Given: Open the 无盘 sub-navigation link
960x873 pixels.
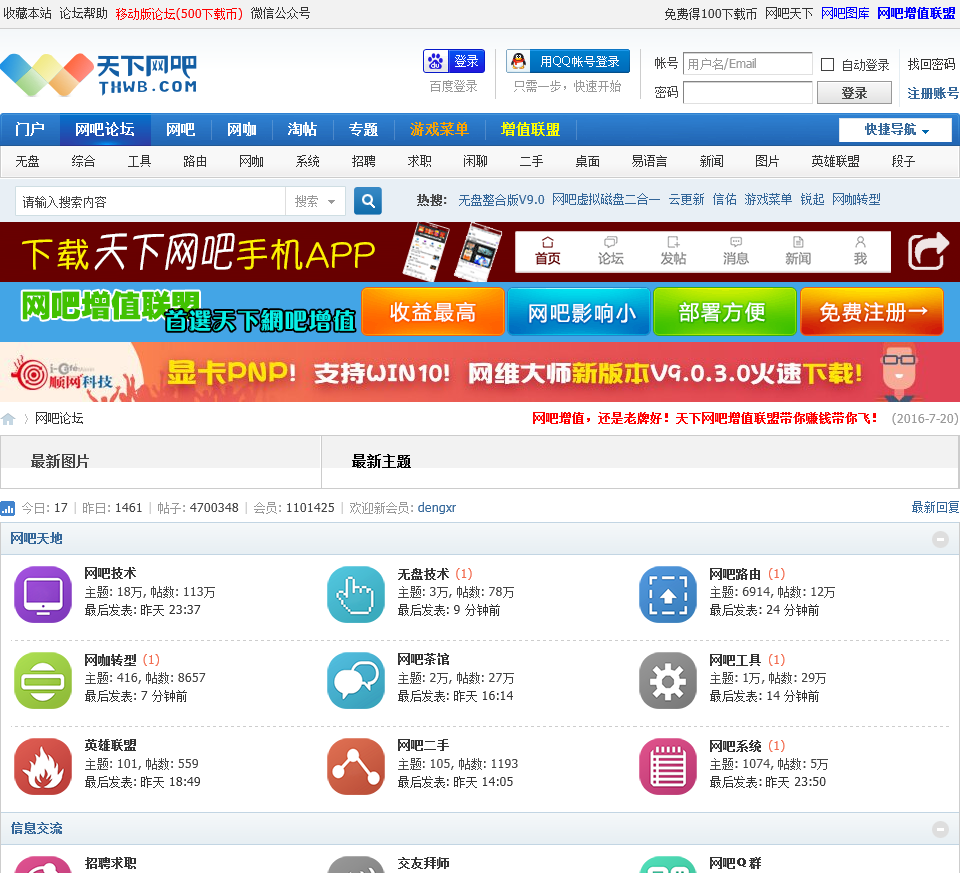Looking at the screenshot, I should click(x=27, y=161).
